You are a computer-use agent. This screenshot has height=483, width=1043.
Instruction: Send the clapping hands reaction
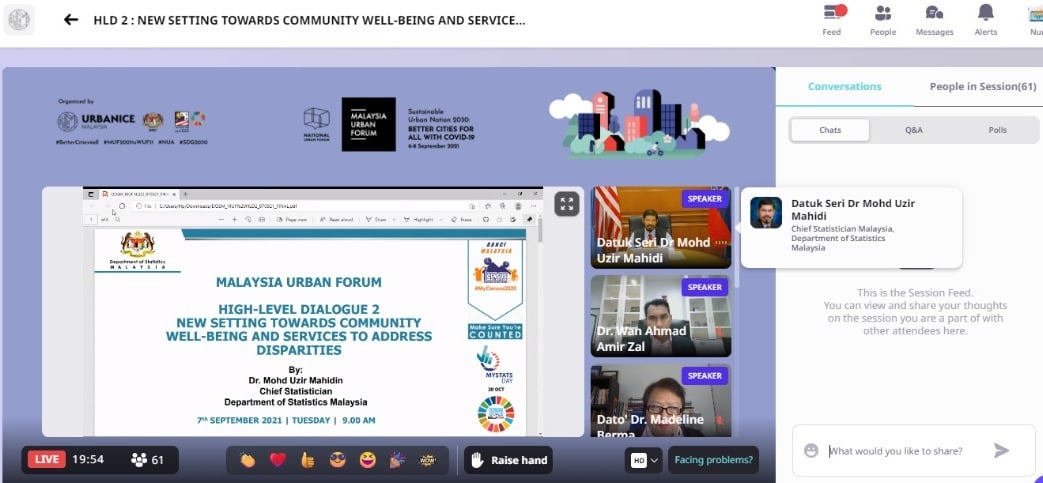click(247, 460)
